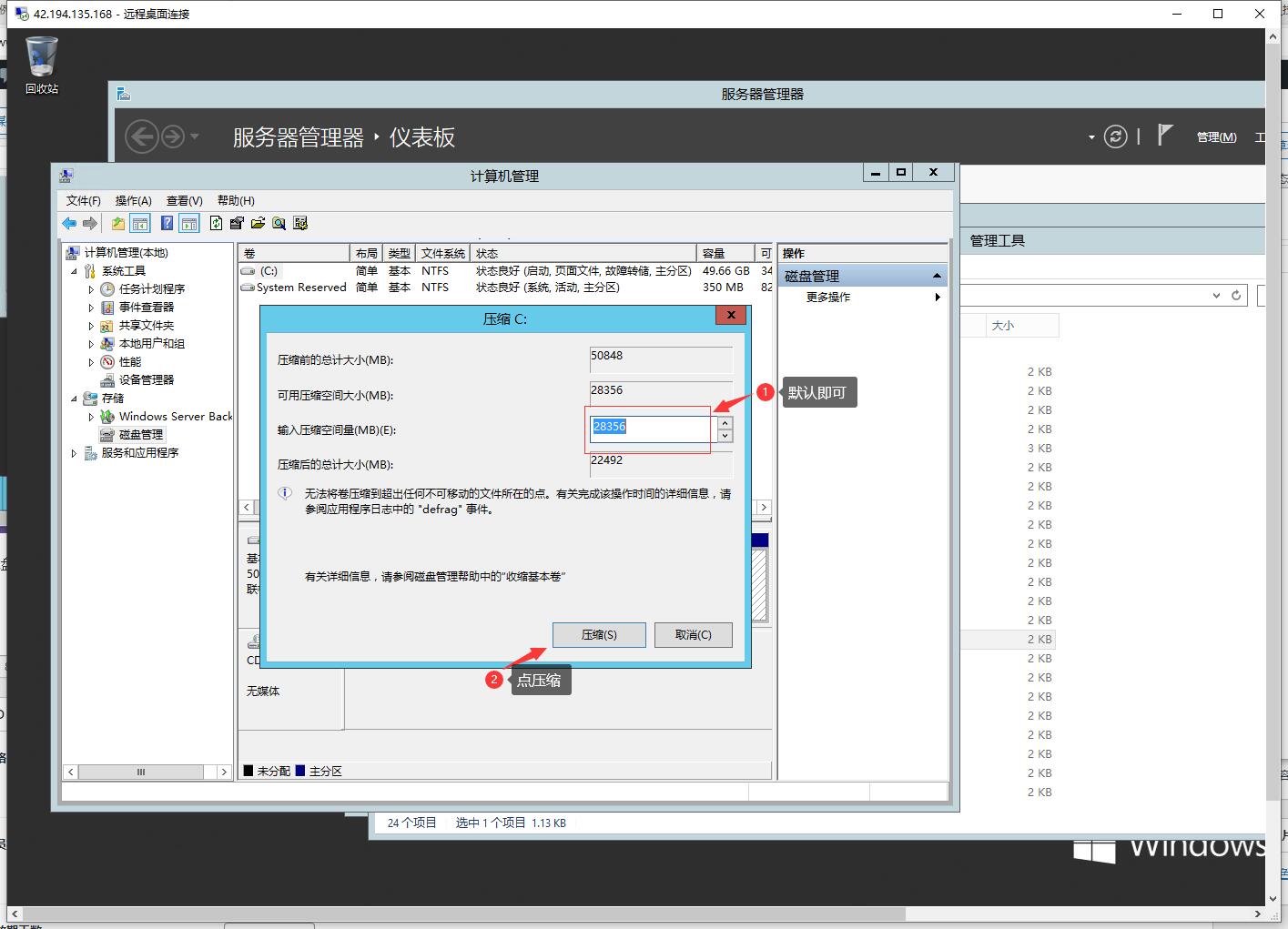Click the back navigation arrow in Computer Management toolbar
The image size is (1288, 929).
[x=69, y=223]
